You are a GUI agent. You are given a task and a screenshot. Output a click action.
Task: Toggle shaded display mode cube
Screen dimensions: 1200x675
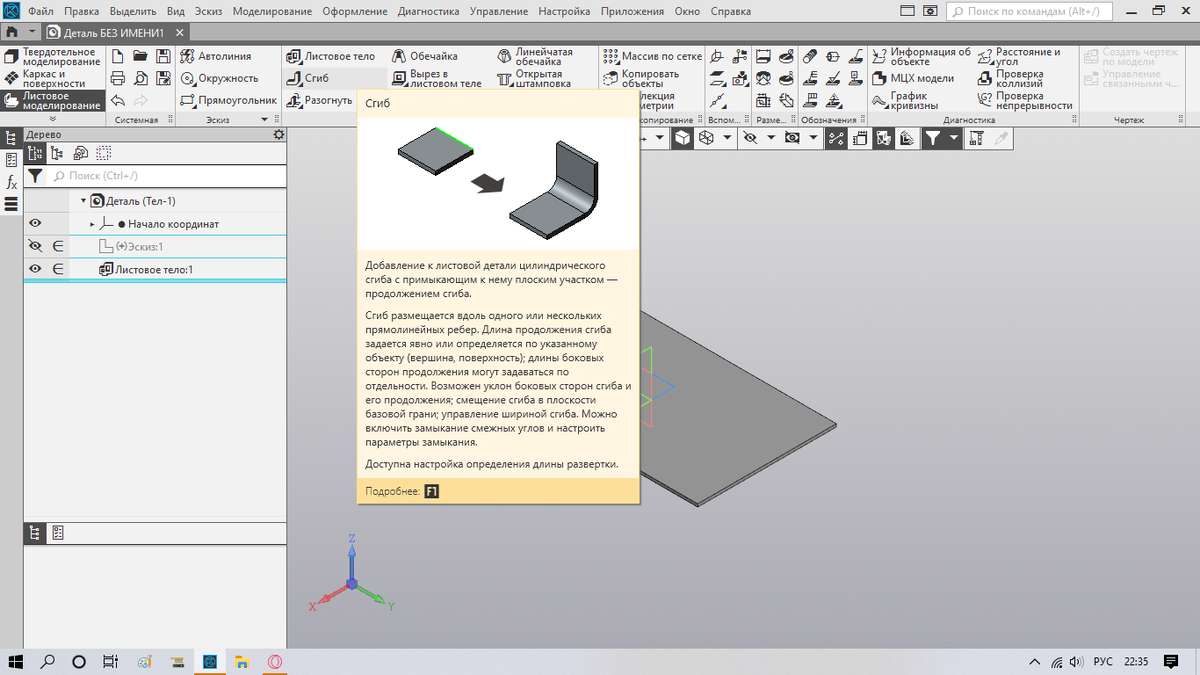682,139
